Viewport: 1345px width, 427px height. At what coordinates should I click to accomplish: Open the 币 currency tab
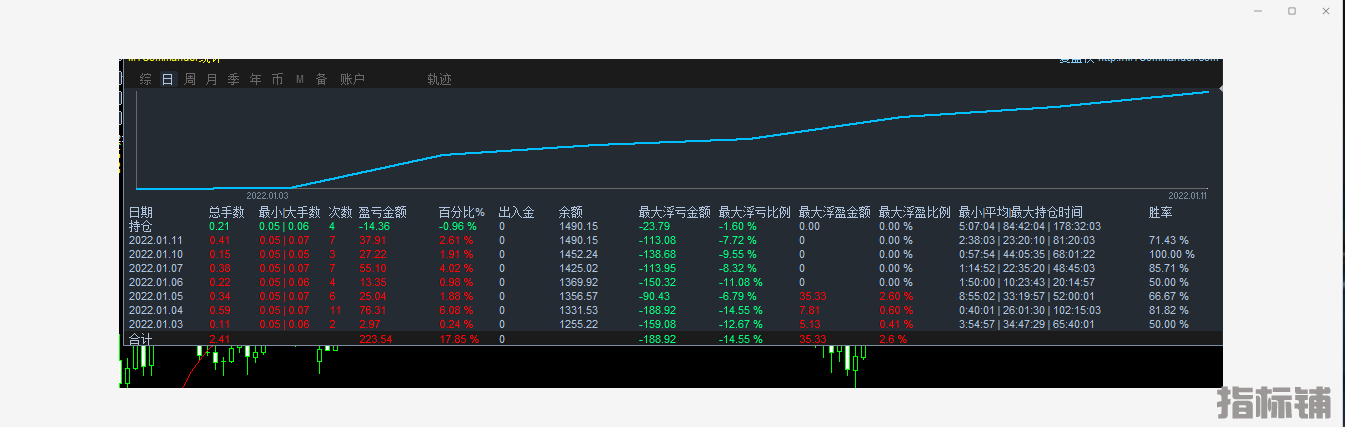[277, 79]
